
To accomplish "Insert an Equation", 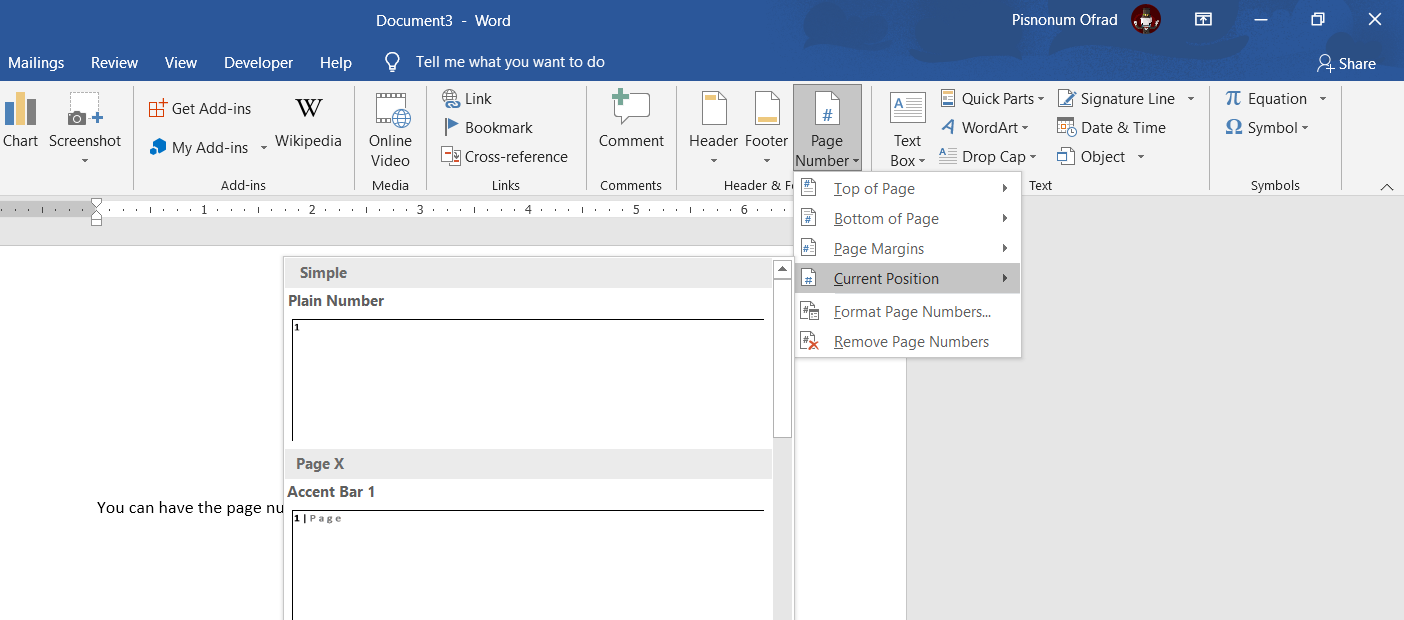I will pos(1266,98).
